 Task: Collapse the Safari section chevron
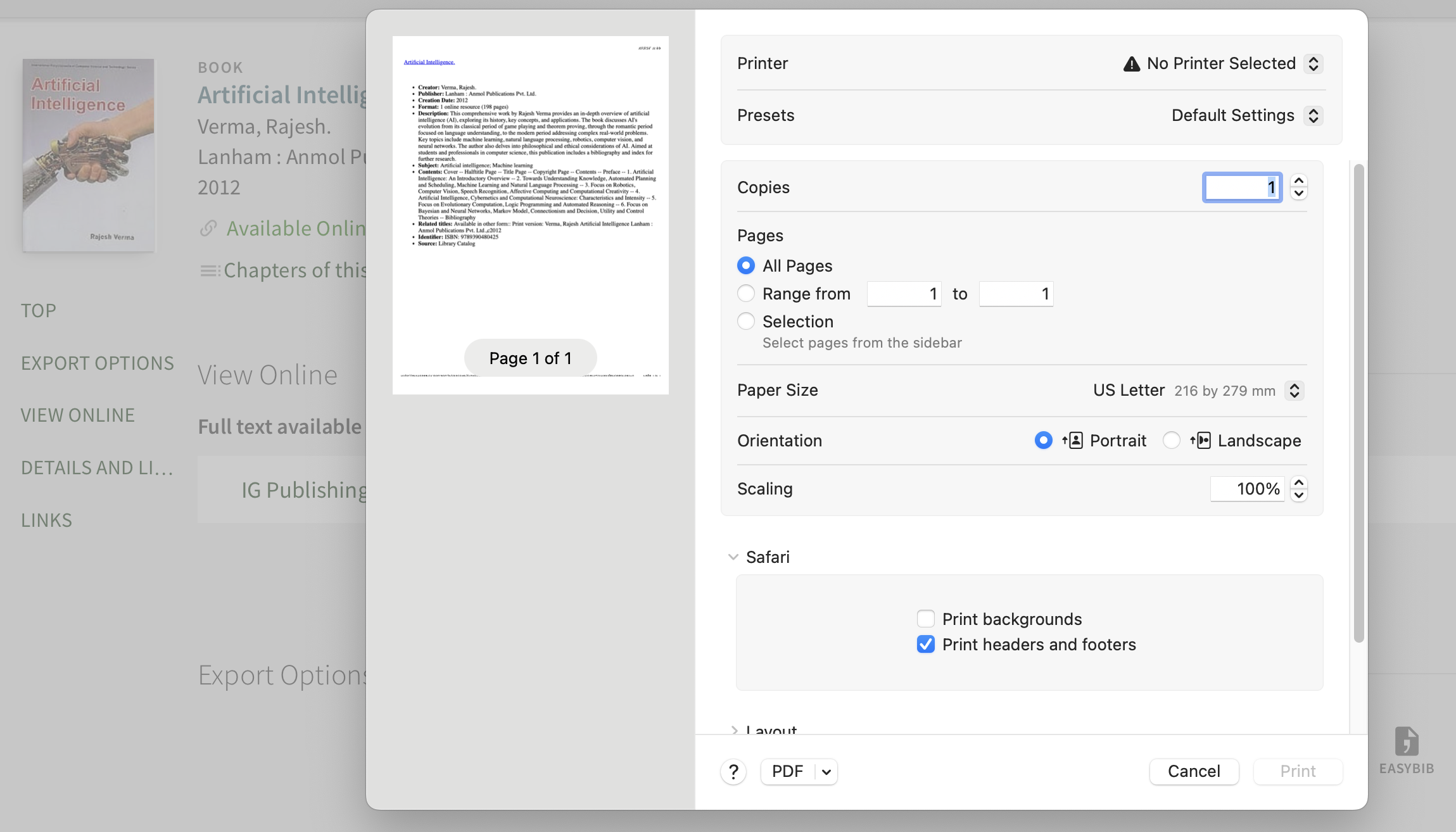point(733,557)
